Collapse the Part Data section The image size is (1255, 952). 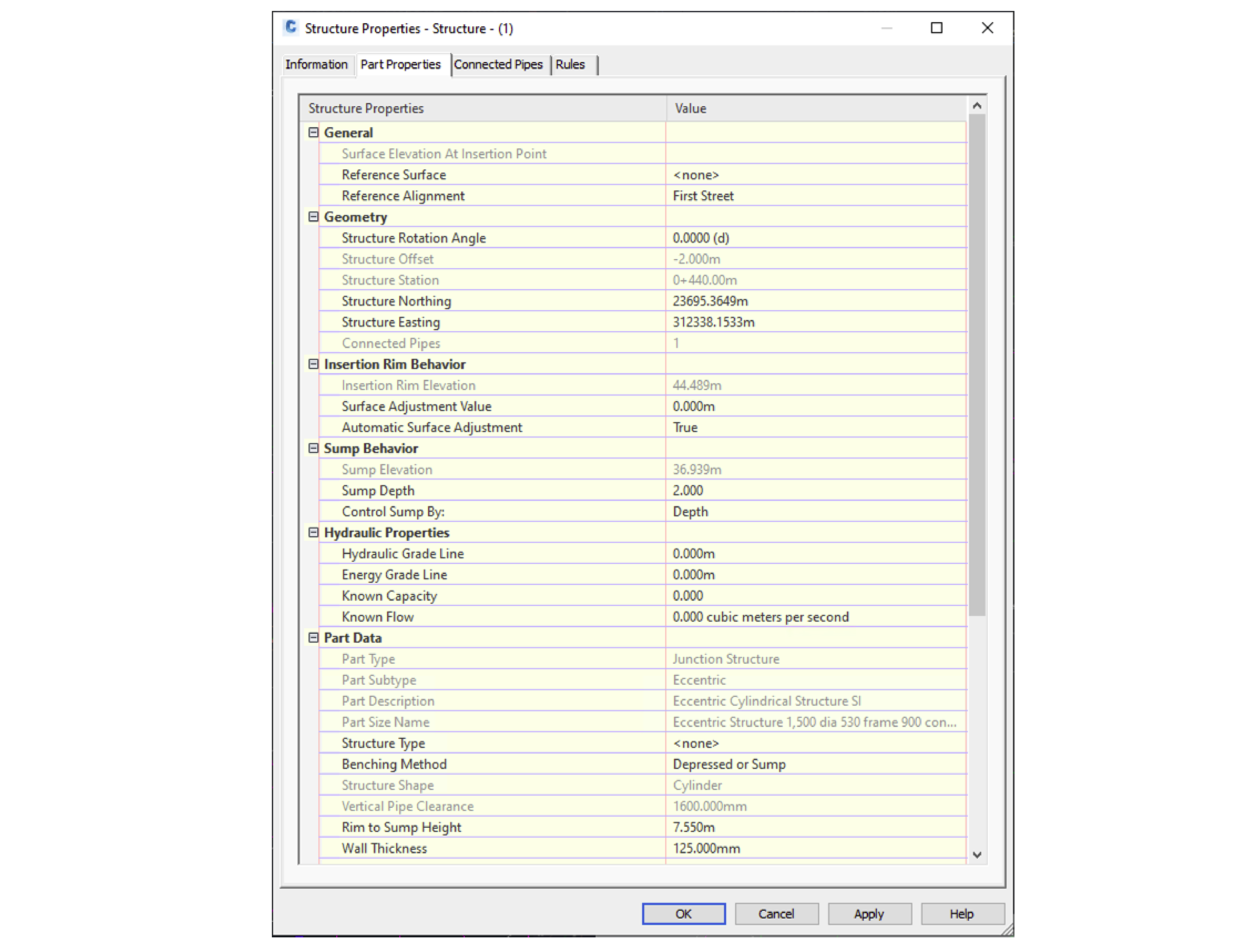coord(313,638)
